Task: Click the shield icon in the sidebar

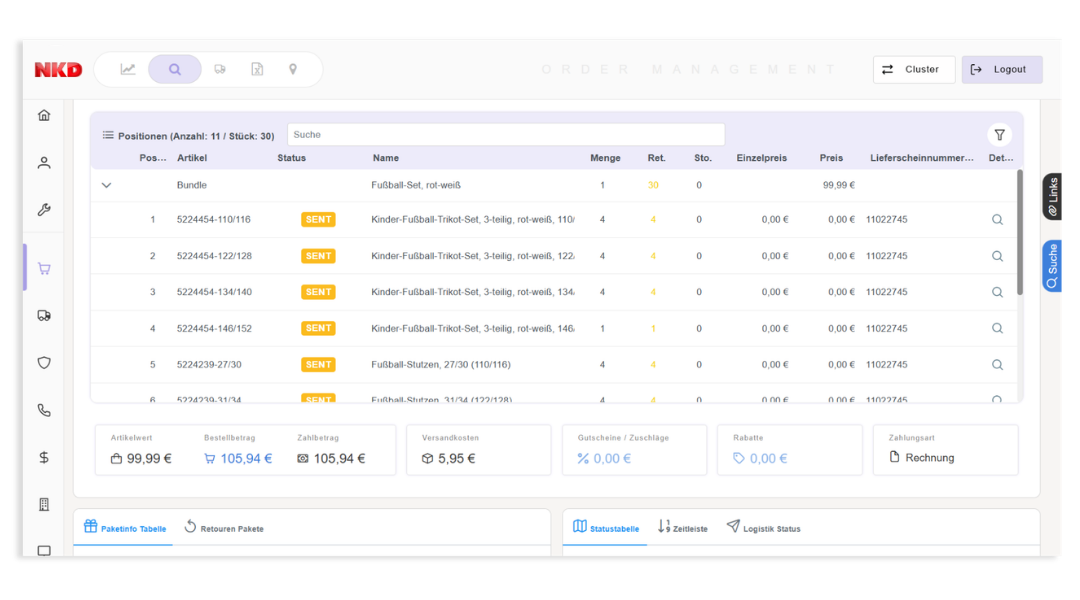Action: (43, 362)
